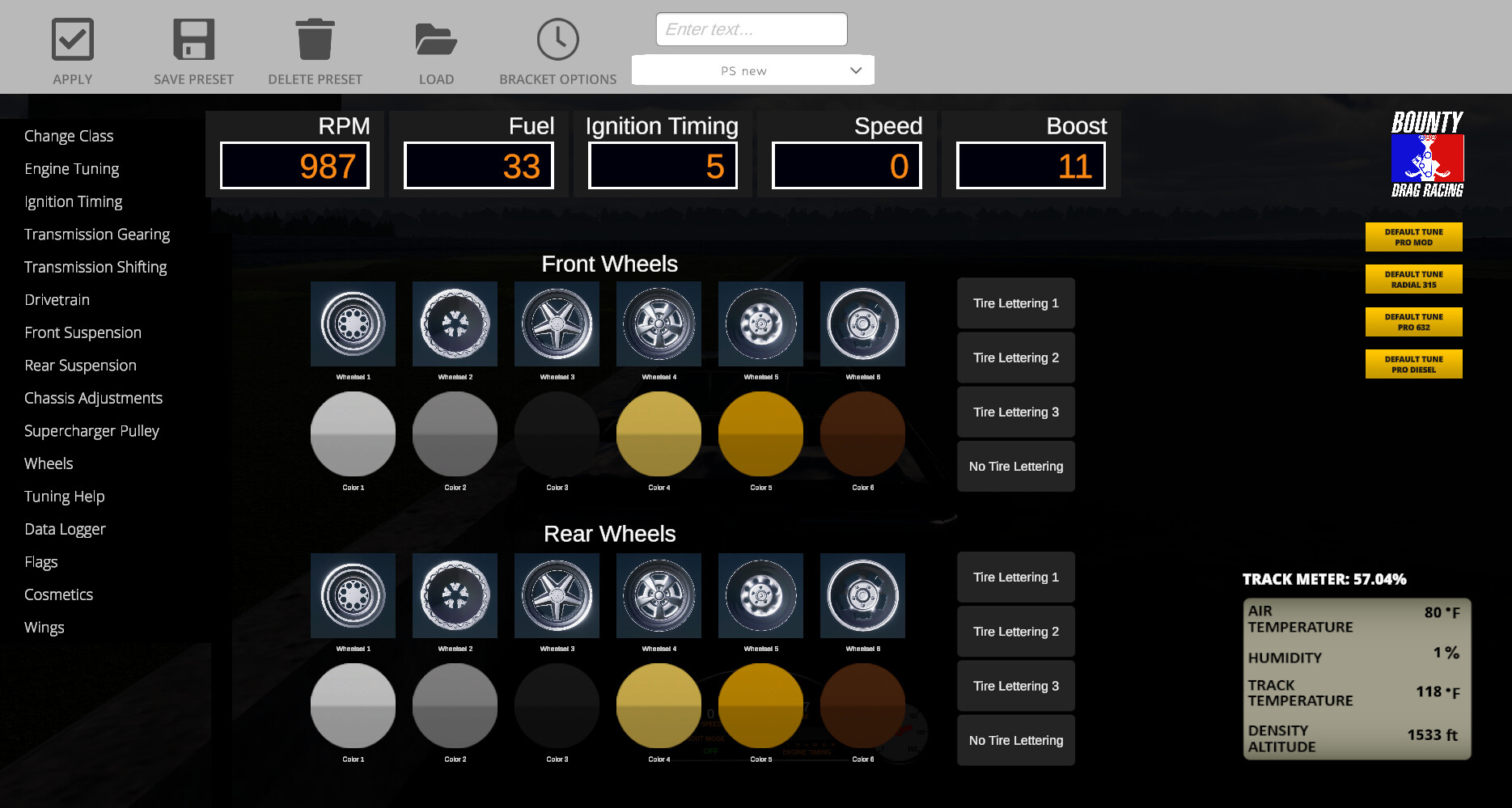Select Supercharger Pulley settings
Viewport: 1512px width, 808px height.
pyautogui.click(x=91, y=431)
